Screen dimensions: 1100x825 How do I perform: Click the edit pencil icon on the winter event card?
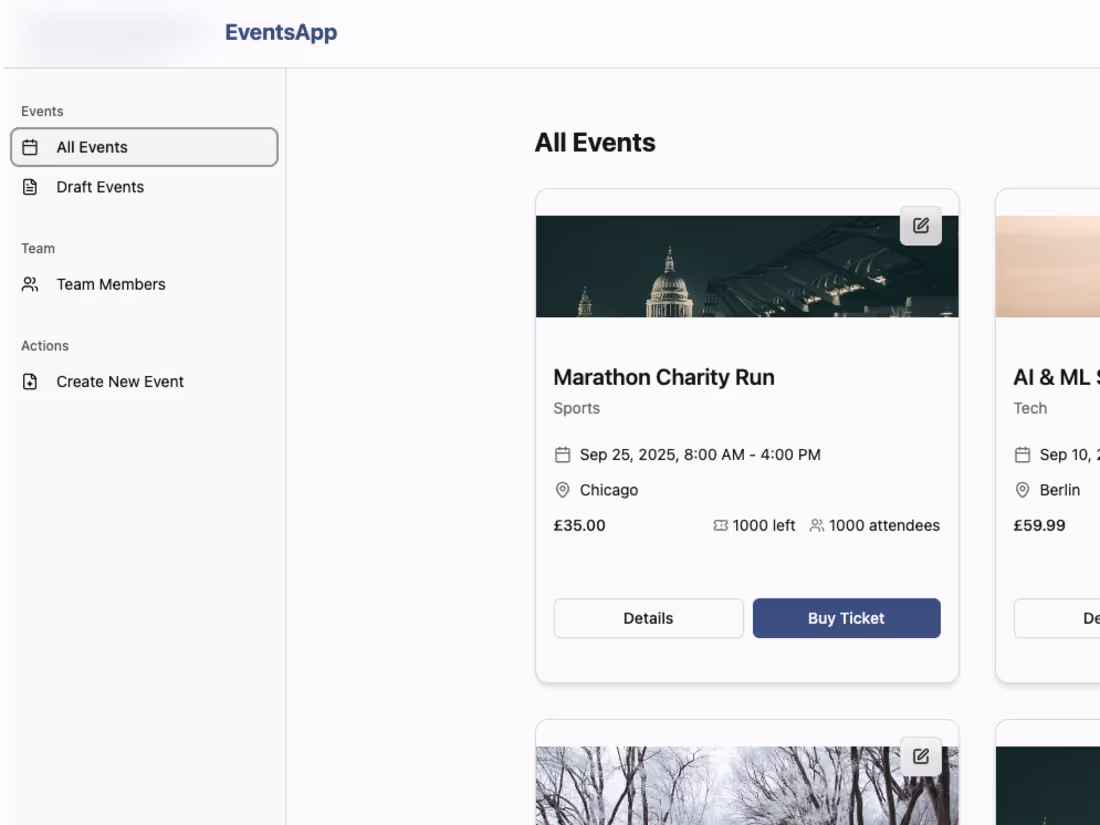pos(921,757)
